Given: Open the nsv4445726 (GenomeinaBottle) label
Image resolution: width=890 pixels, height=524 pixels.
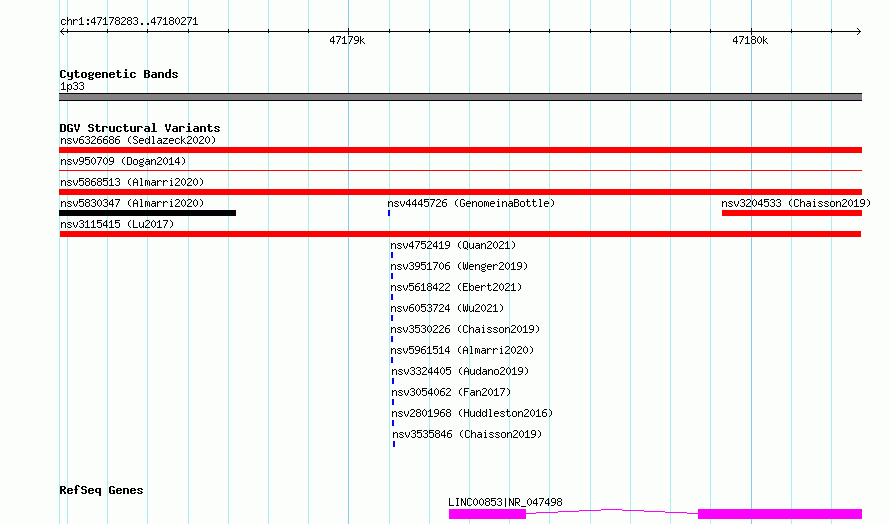Looking at the screenshot, I should point(471,203).
